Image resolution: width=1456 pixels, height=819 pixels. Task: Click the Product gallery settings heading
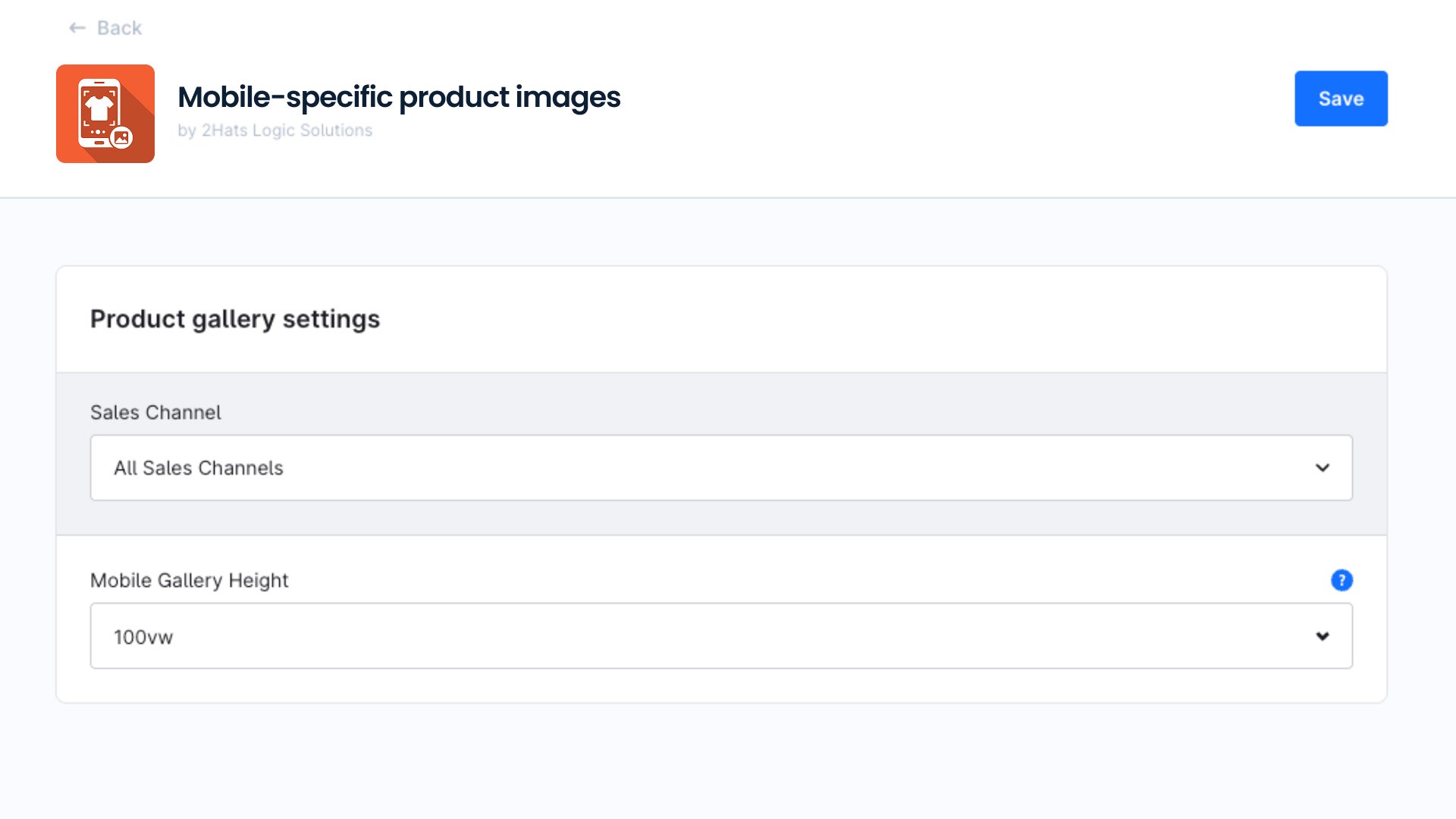235,319
